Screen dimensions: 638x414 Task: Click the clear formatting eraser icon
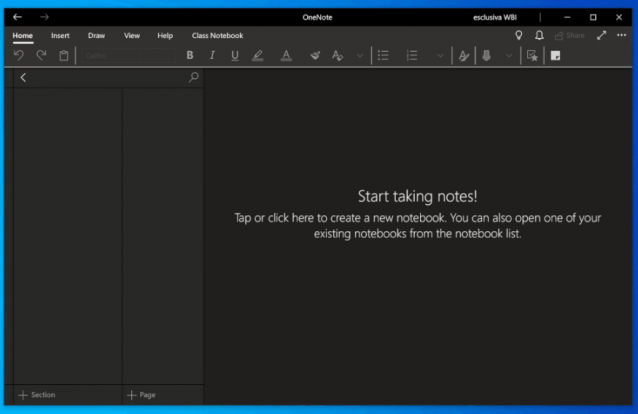tap(315, 55)
